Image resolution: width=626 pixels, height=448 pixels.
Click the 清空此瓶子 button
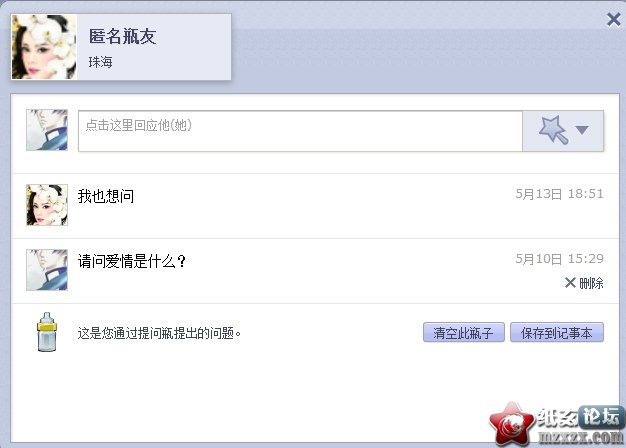[464, 333]
